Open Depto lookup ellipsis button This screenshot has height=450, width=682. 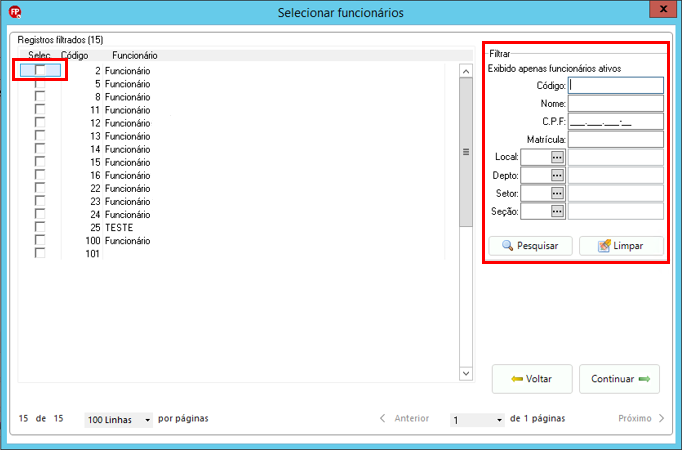(557, 175)
